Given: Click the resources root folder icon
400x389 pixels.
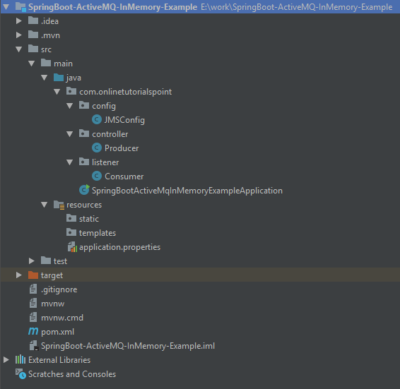Looking at the screenshot, I should [x=59, y=205].
